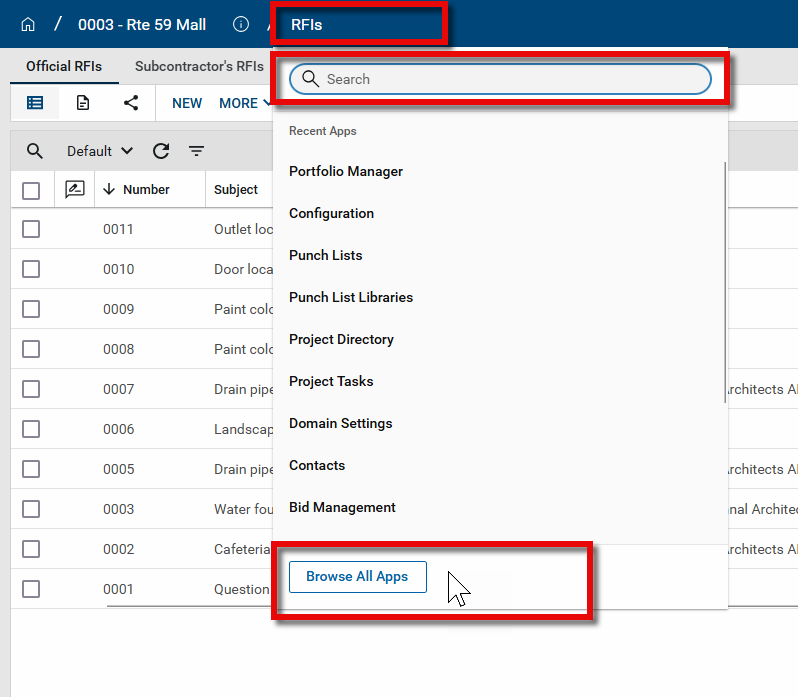
Task: Click the edit status column icon
Action: (74, 190)
